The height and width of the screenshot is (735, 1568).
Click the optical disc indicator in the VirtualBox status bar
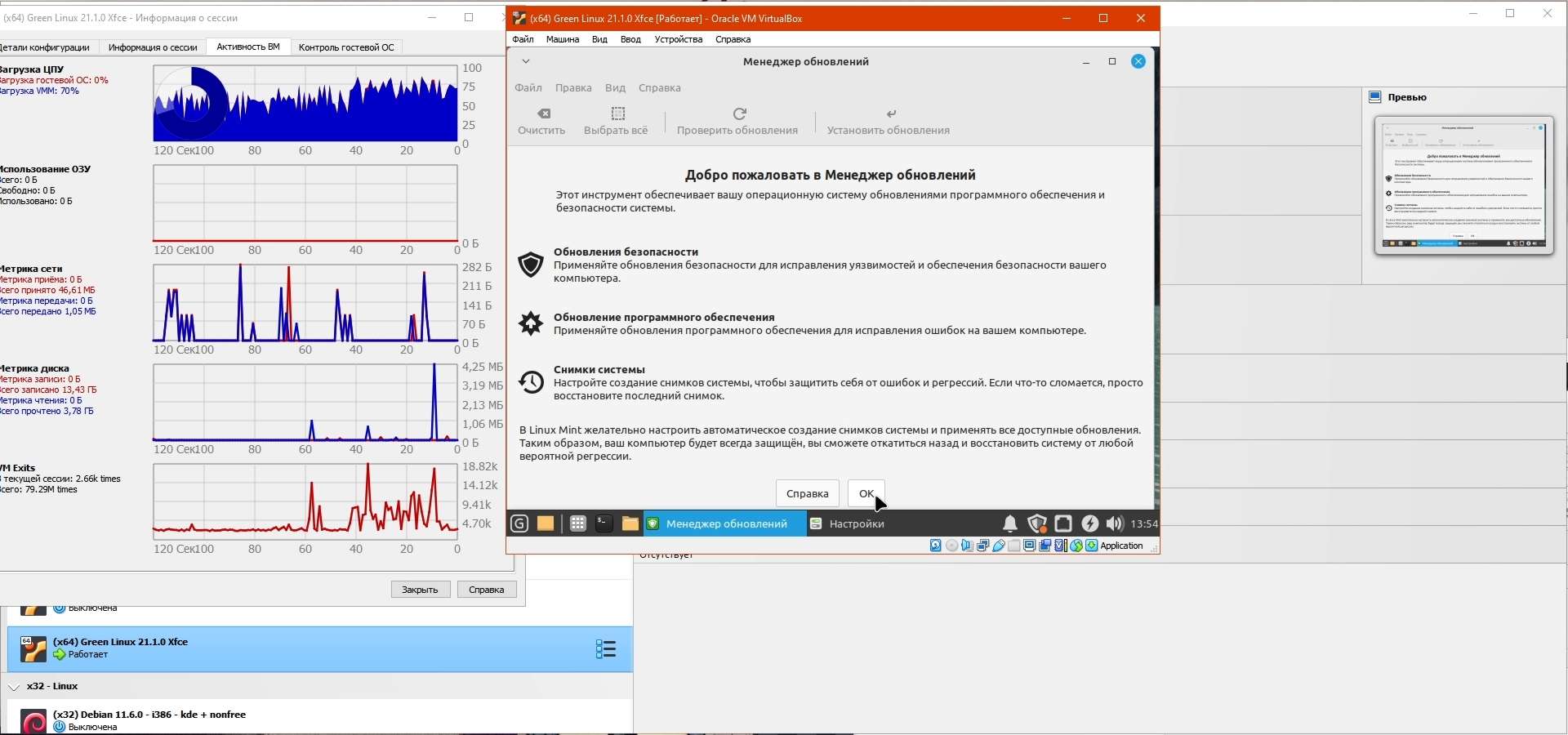click(951, 546)
